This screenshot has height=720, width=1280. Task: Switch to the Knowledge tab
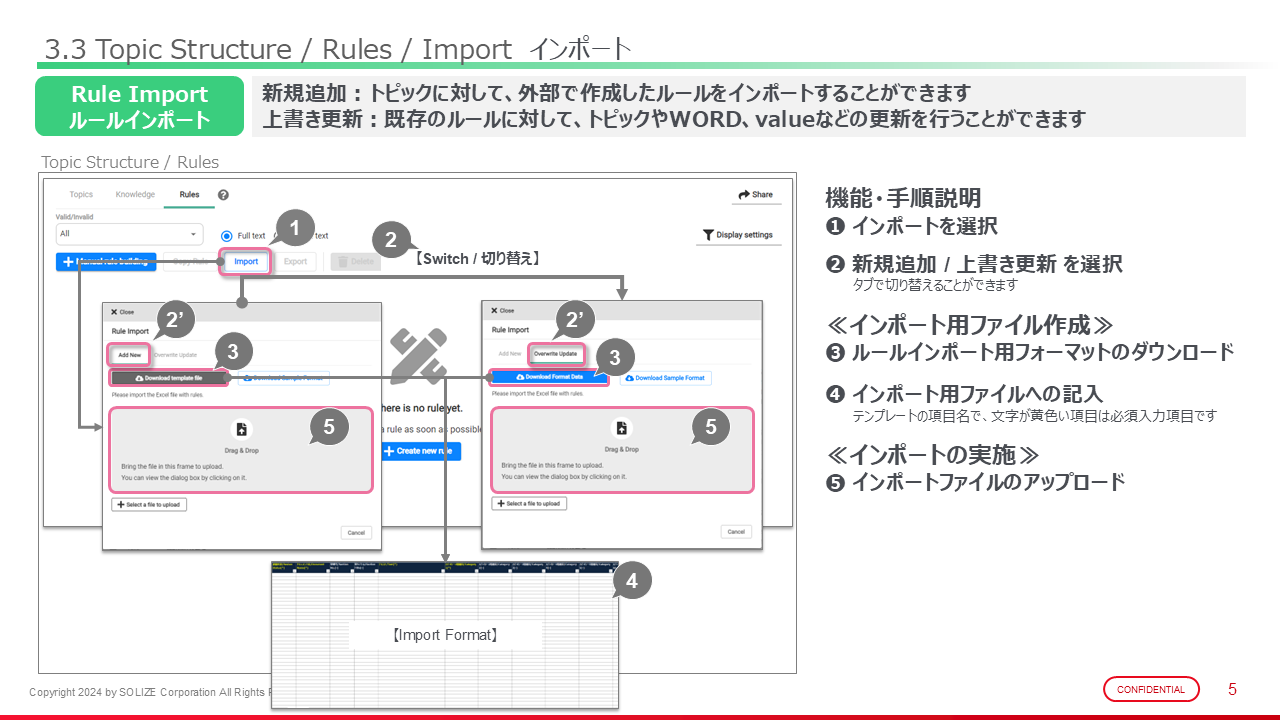click(135, 195)
